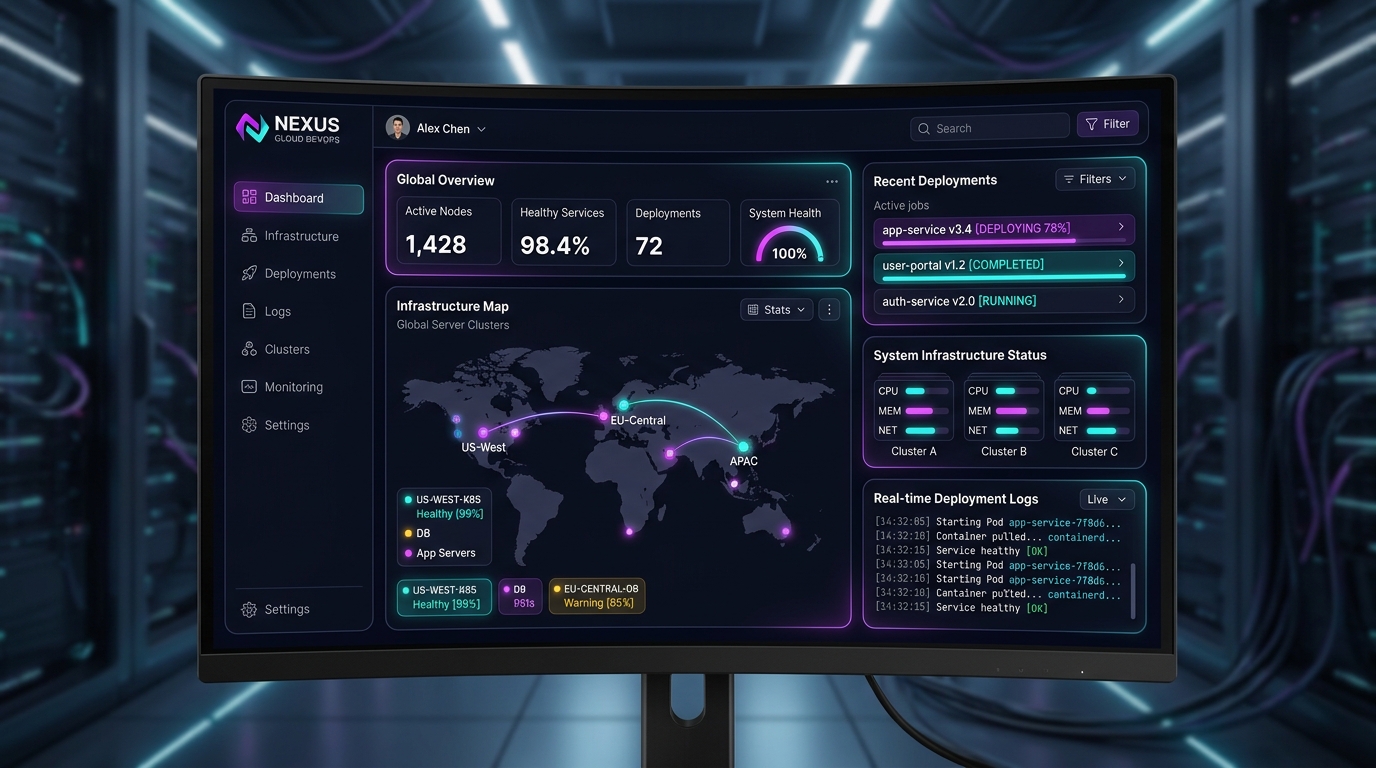Image resolution: width=1376 pixels, height=768 pixels.
Task: Click the Logs document icon
Action: click(x=249, y=311)
